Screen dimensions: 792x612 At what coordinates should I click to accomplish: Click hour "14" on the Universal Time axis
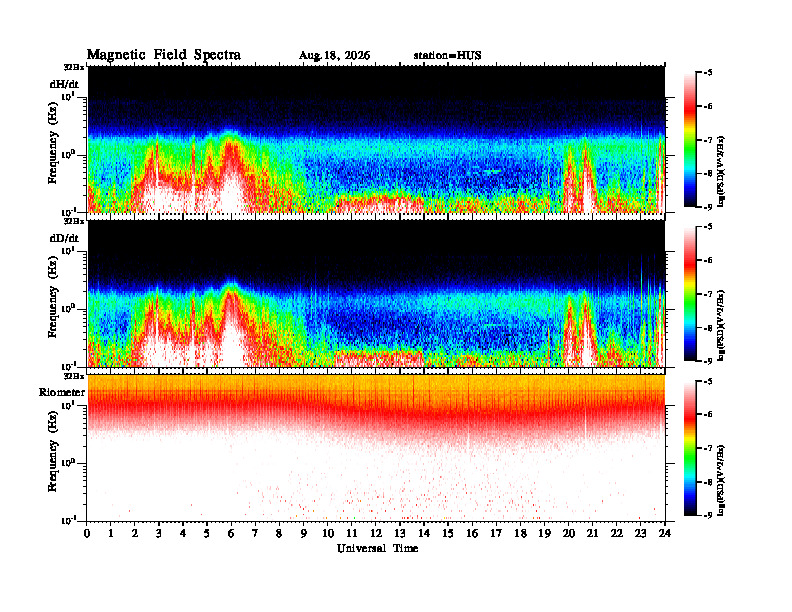(x=424, y=533)
